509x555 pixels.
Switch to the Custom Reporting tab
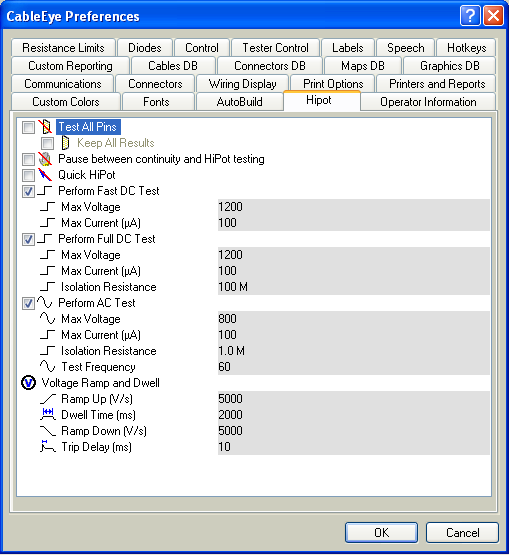click(x=70, y=66)
